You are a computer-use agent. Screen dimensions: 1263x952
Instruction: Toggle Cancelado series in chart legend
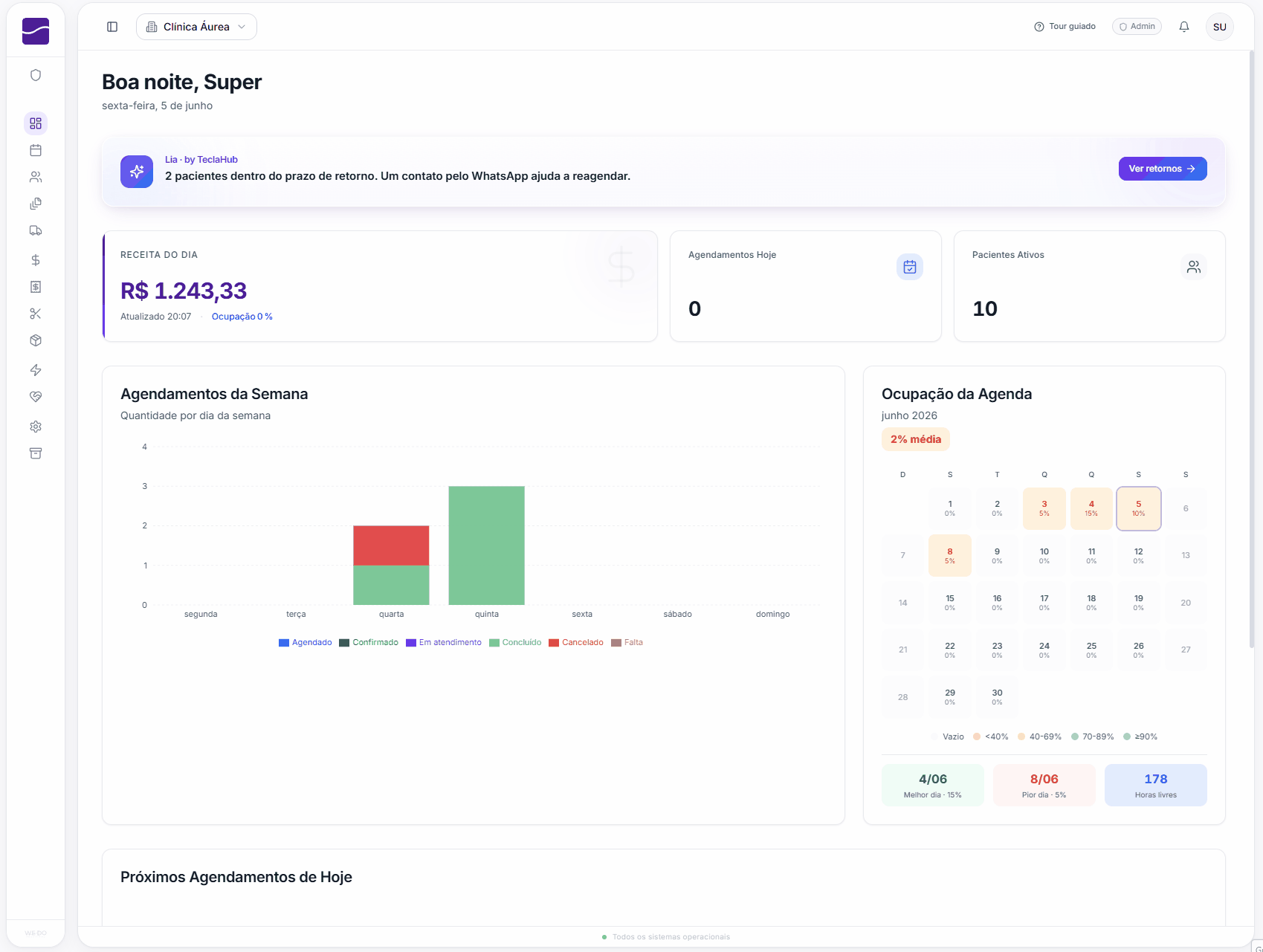click(576, 643)
